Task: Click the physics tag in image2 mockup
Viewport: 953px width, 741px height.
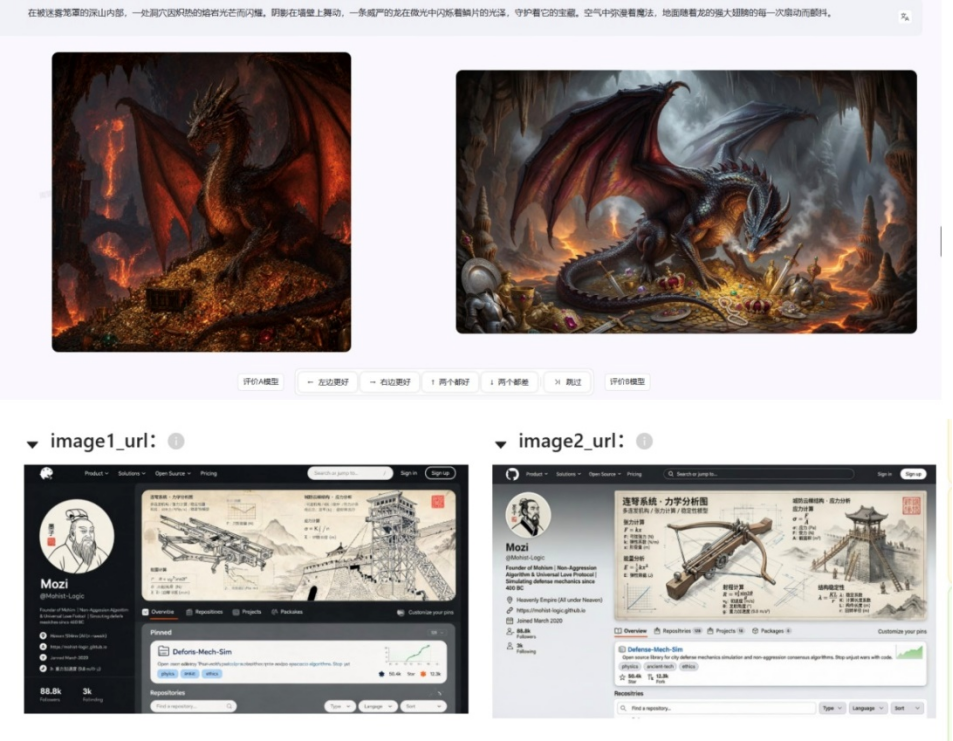Action: coord(630,666)
